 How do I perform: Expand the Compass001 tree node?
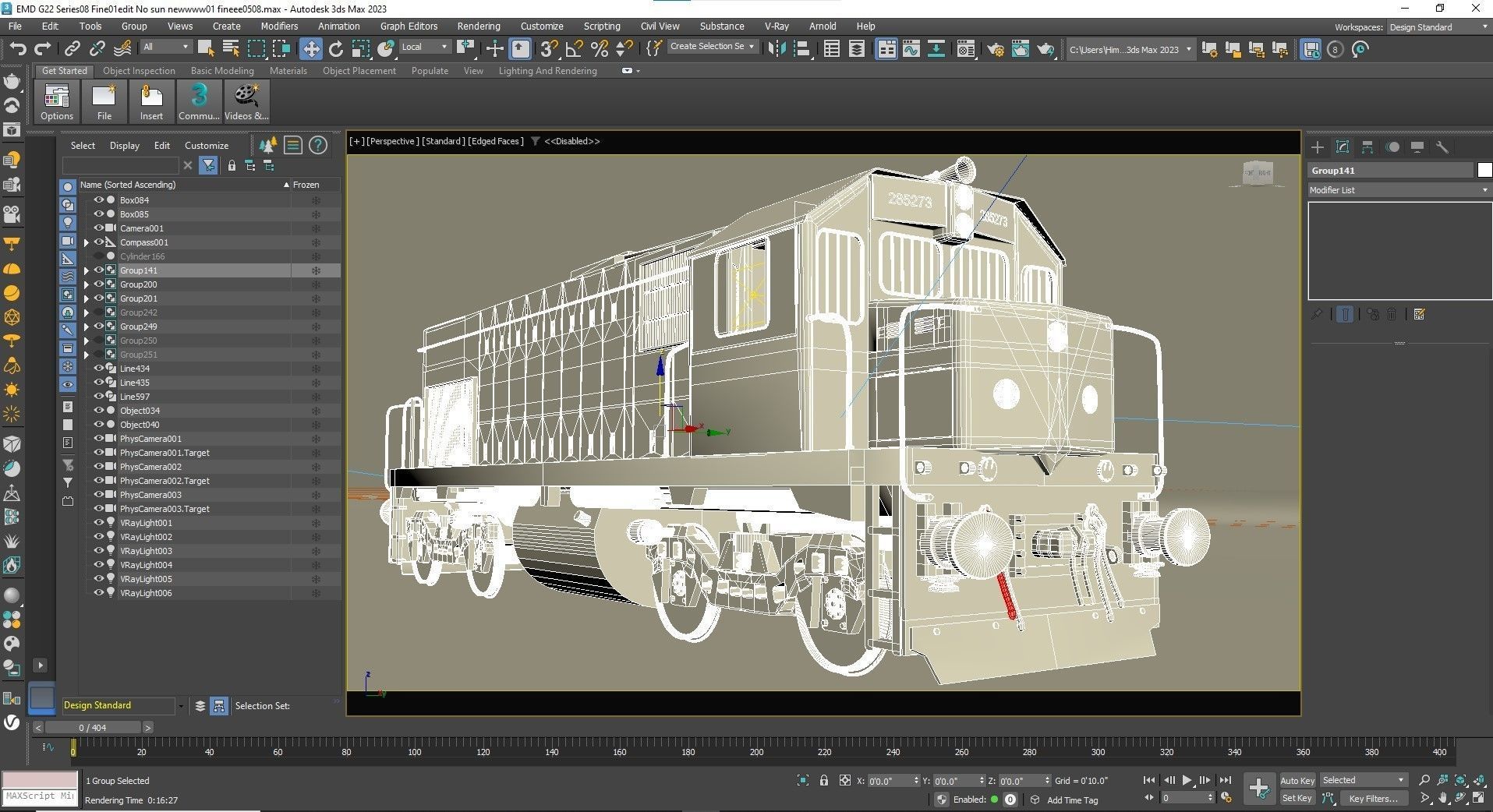87,242
